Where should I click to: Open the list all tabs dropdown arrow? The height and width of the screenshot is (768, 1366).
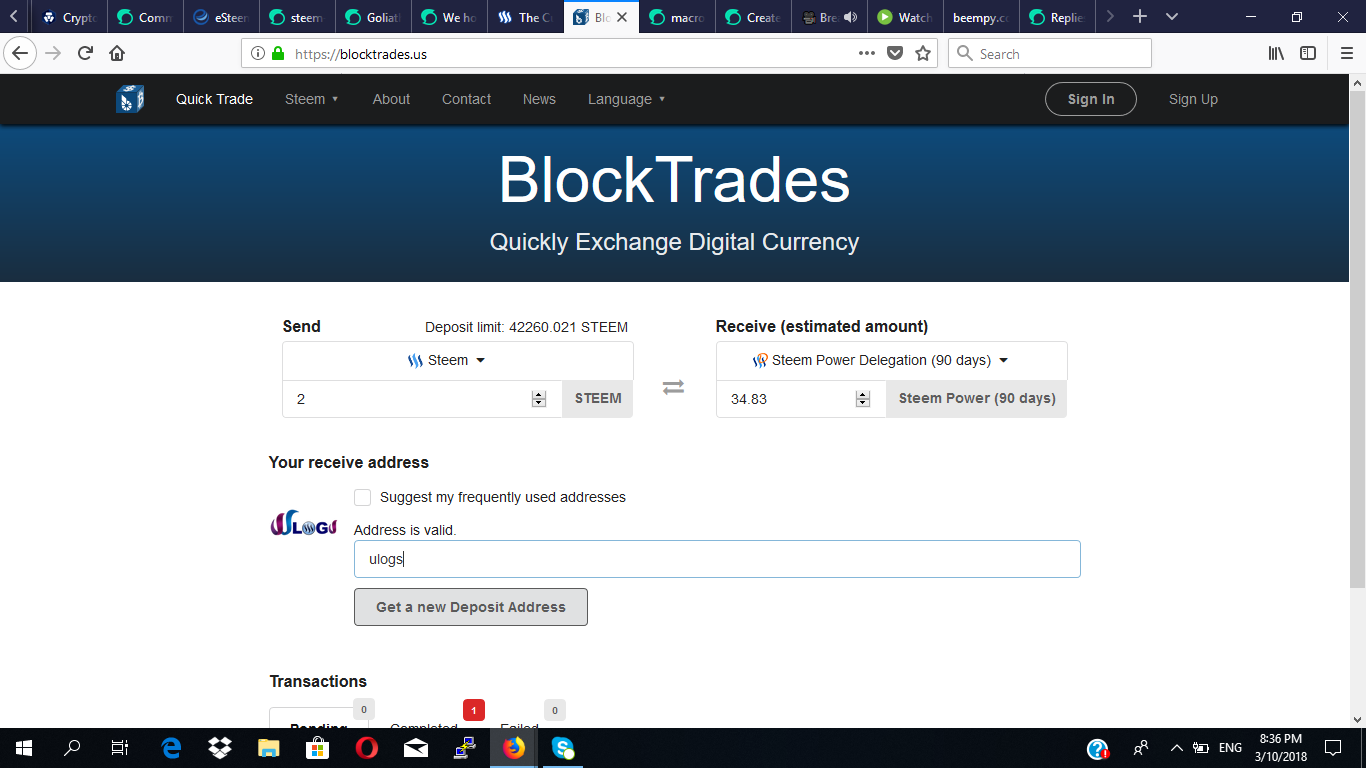(x=1172, y=17)
